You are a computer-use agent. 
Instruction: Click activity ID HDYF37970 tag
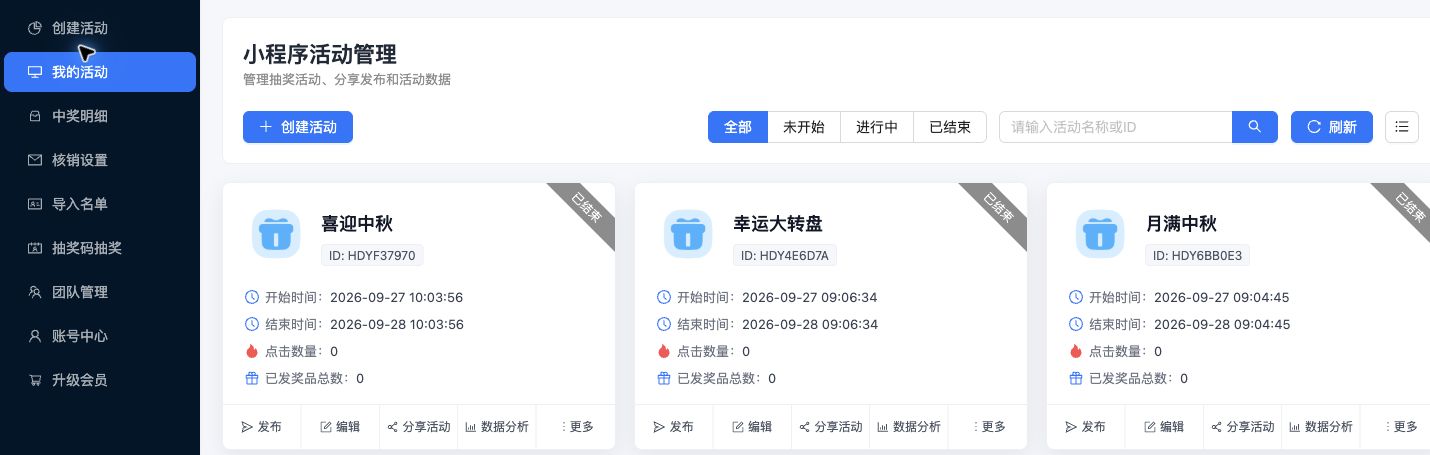tap(372, 255)
